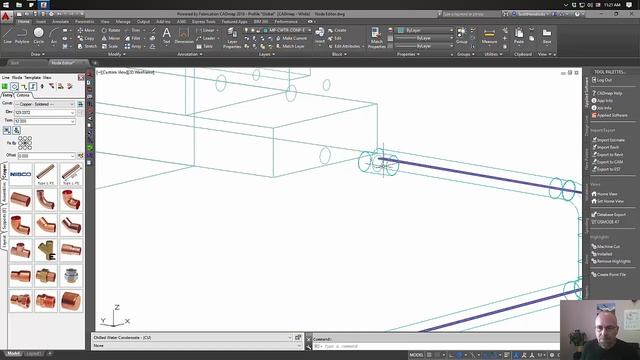Viewport: 640px width, 360px height.
Task: Open the Criteria tab in palette
Action: pos(23,95)
